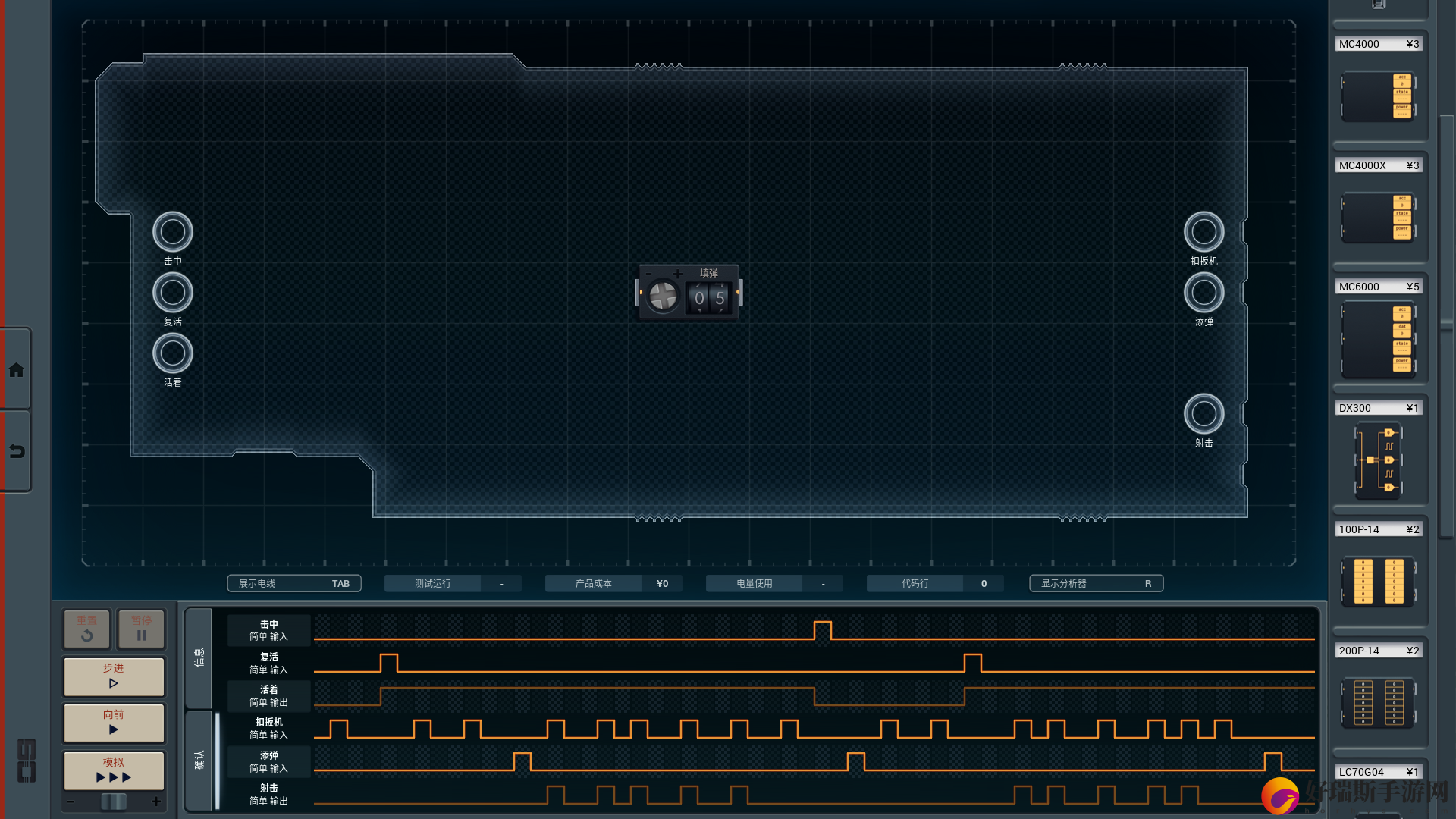Click the 100P-14 ¥2 part label
Image resolution: width=1456 pixels, height=819 pixels.
pyautogui.click(x=1379, y=529)
